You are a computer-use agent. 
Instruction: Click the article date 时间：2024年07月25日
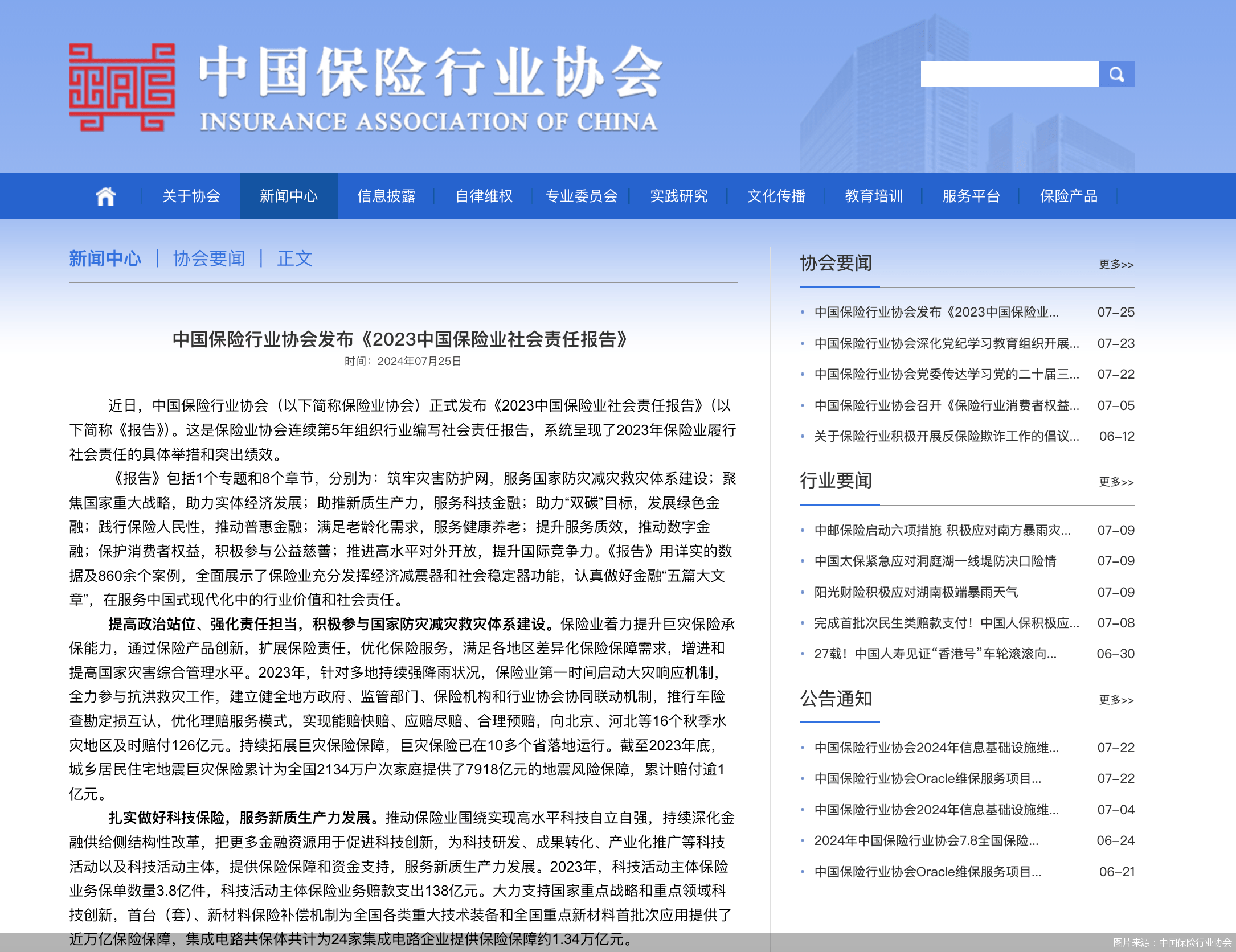pos(403,362)
